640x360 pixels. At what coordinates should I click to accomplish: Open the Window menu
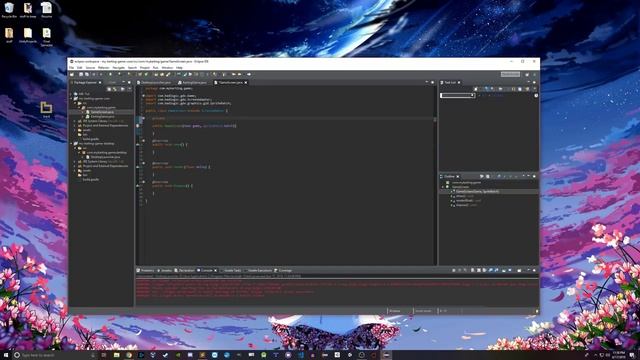(x=167, y=68)
